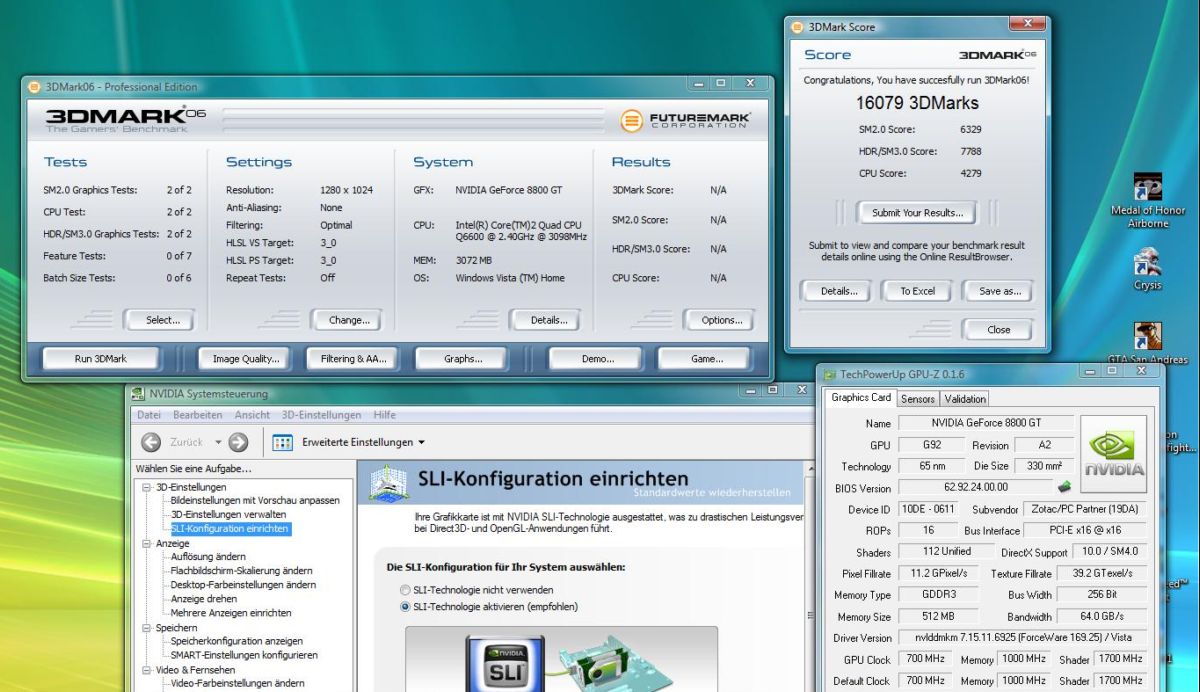Select 'Anzeige drehen' tree item
This screenshot has height=692, width=1200.
tap(204, 599)
